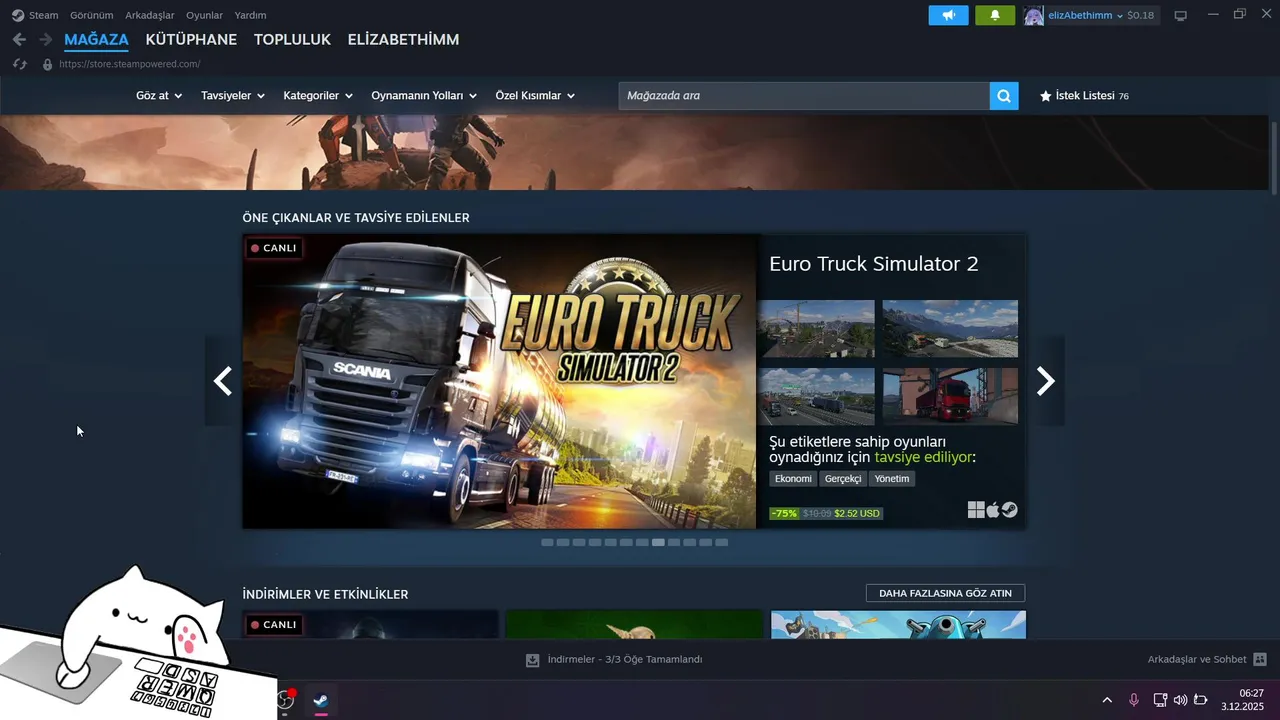Open the İstek Listesi wishlist link
This screenshot has height=720, width=1280.
(1084, 96)
